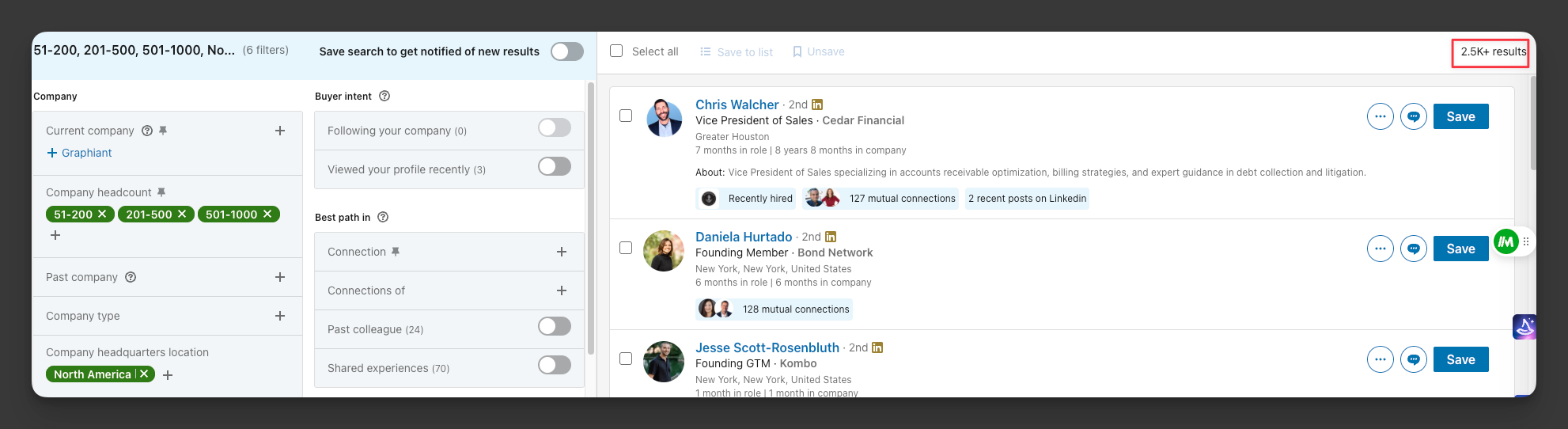The image size is (1568, 429).
Task: Open Kombo company link
Action: click(798, 363)
